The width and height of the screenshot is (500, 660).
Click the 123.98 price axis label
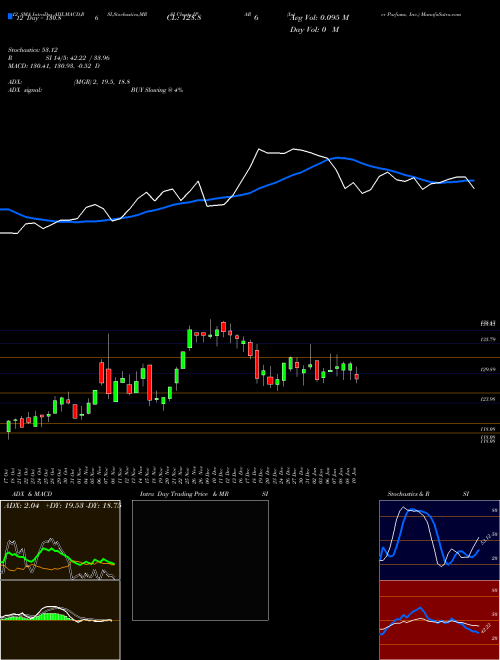(x=489, y=399)
